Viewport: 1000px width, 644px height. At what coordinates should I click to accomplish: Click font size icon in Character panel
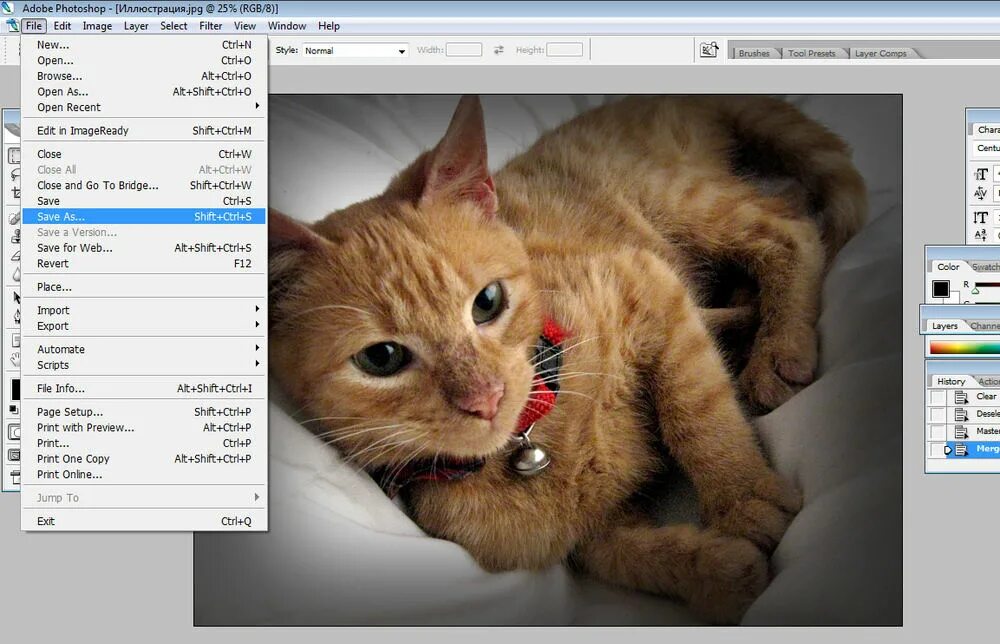tap(981, 174)
